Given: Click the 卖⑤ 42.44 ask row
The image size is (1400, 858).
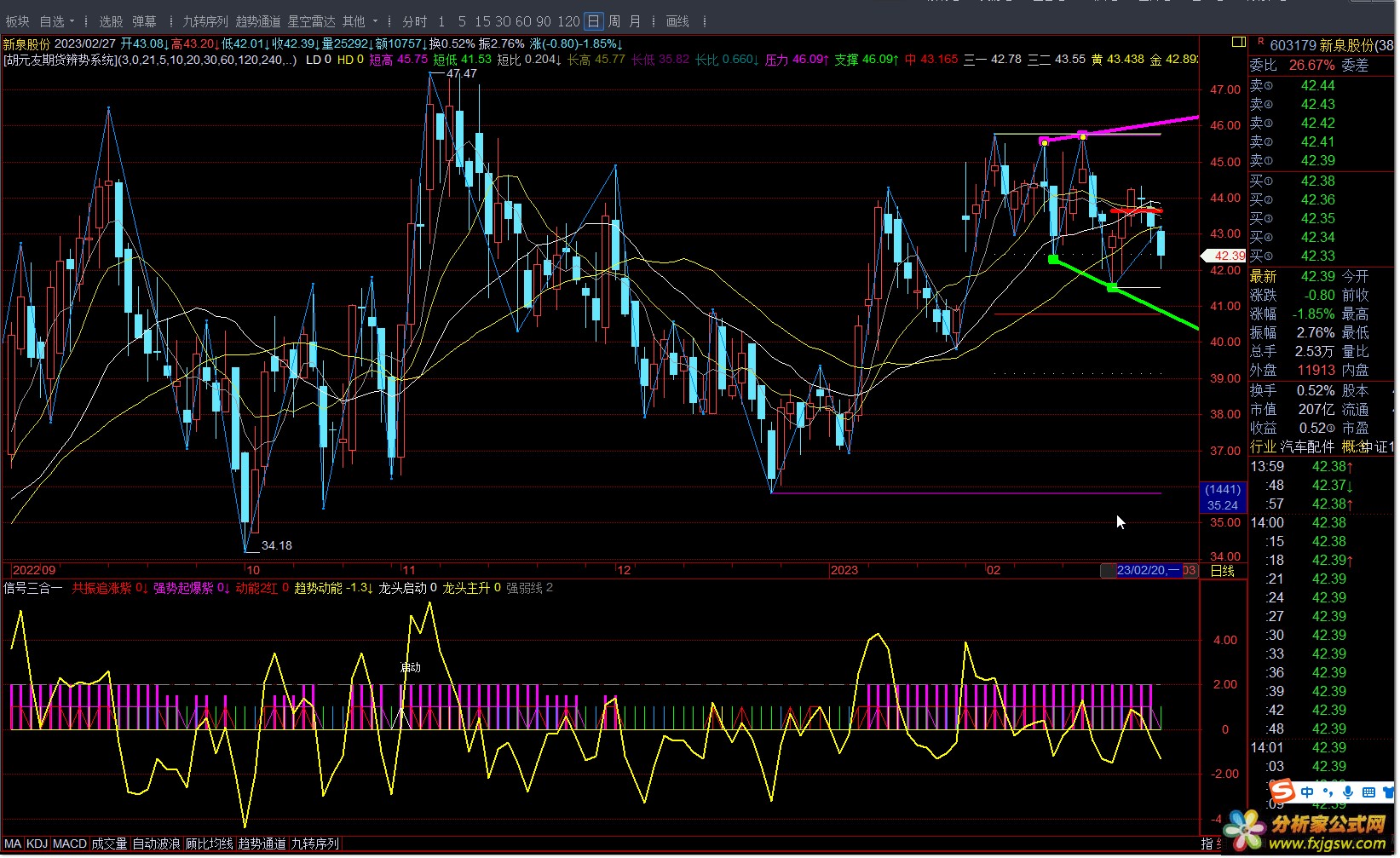Looking at the screenshot, I should pyautogui.click(x=1323, y=86).
